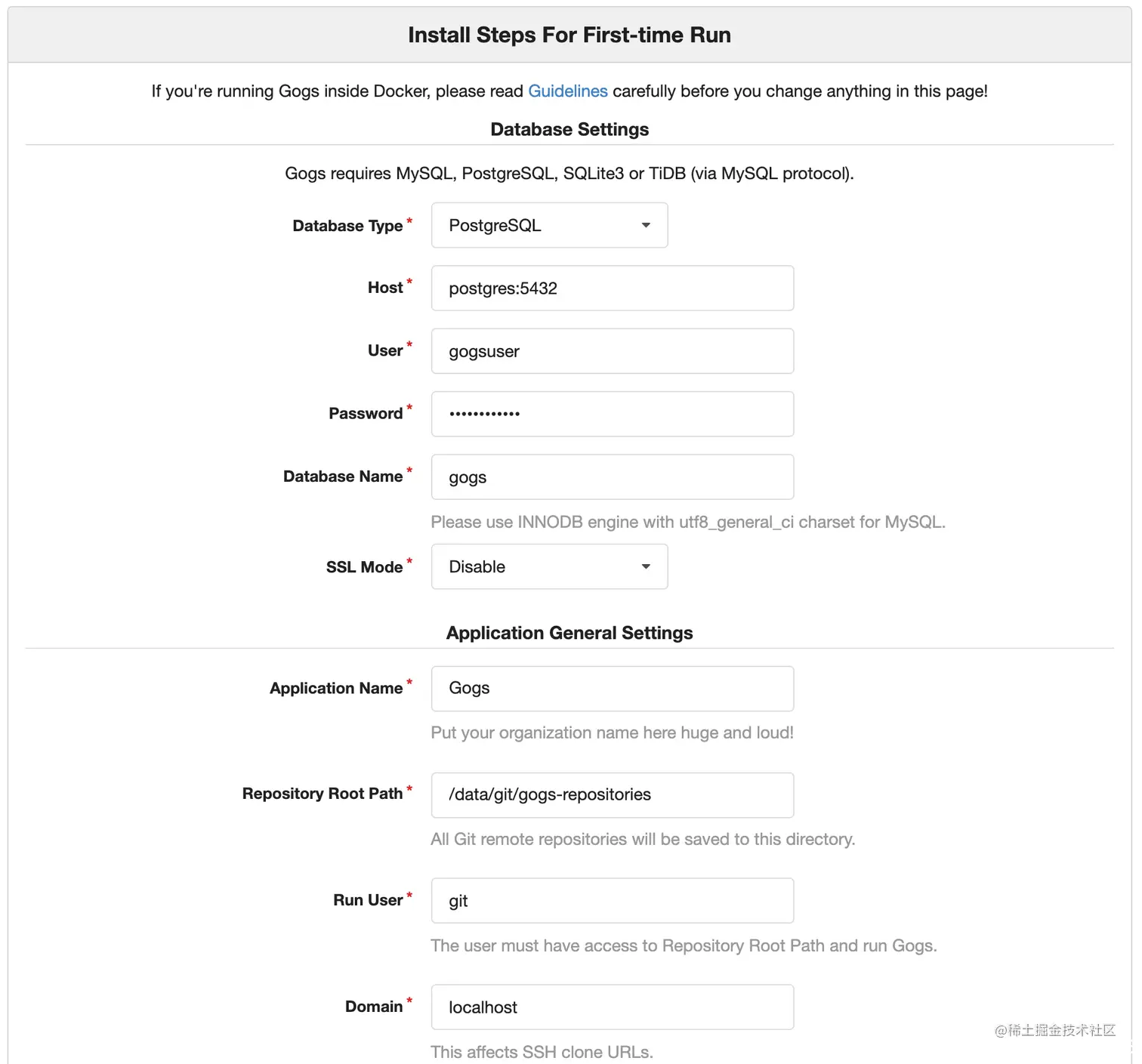Viewport: 1142px width, 1064px height.
Task: Click the INNODB engine charset hint text
Action: point(688,522)
